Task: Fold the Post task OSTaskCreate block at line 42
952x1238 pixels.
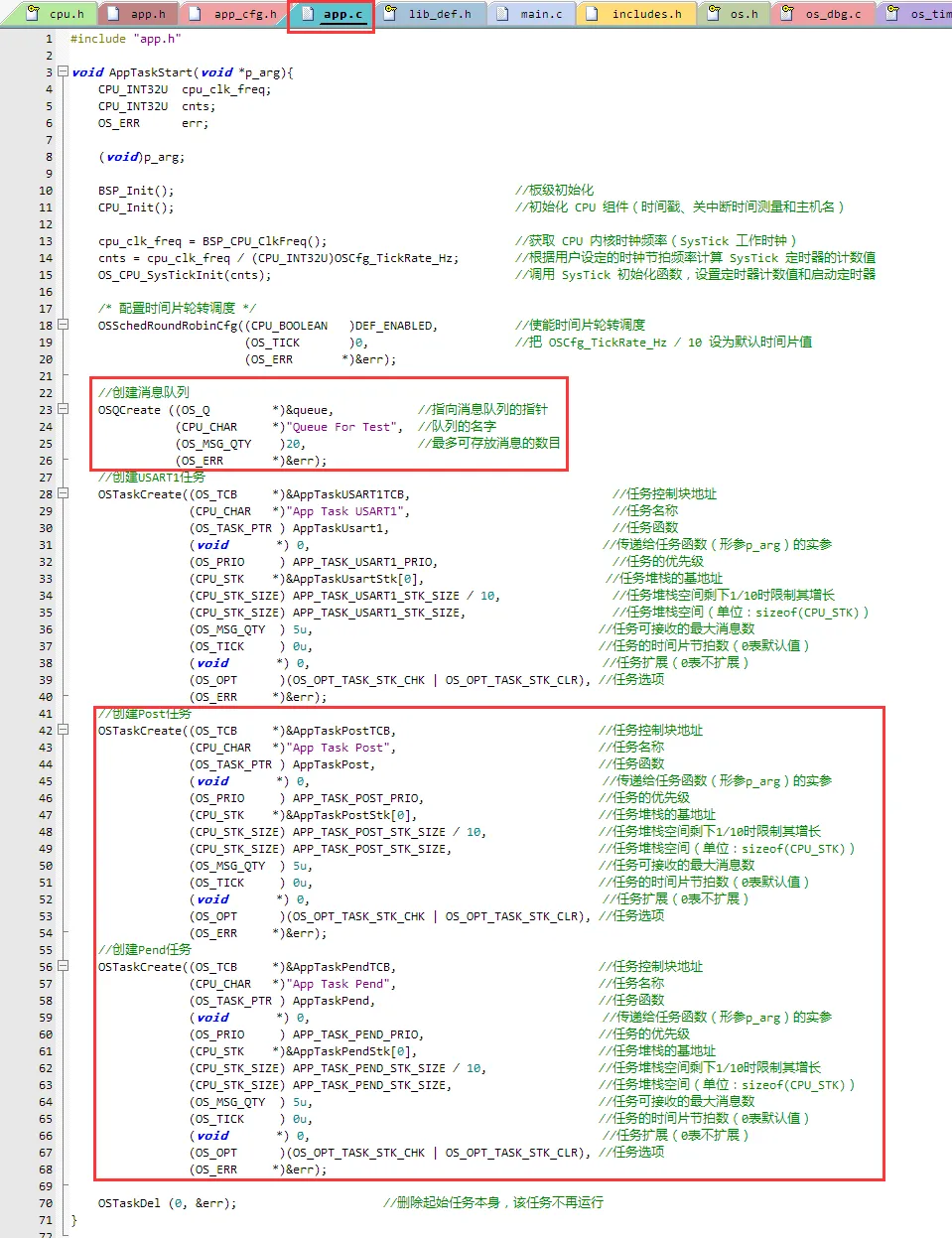Action: pos(64,731)
